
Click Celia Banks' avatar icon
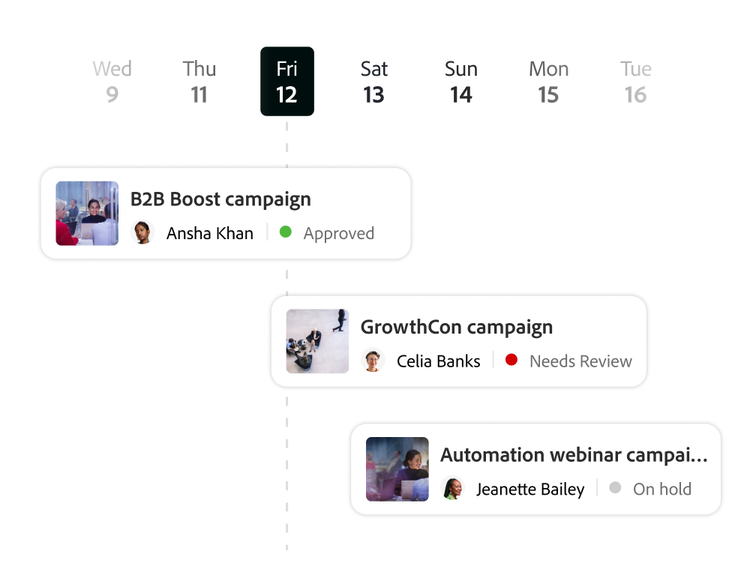[x=373, y=361]
